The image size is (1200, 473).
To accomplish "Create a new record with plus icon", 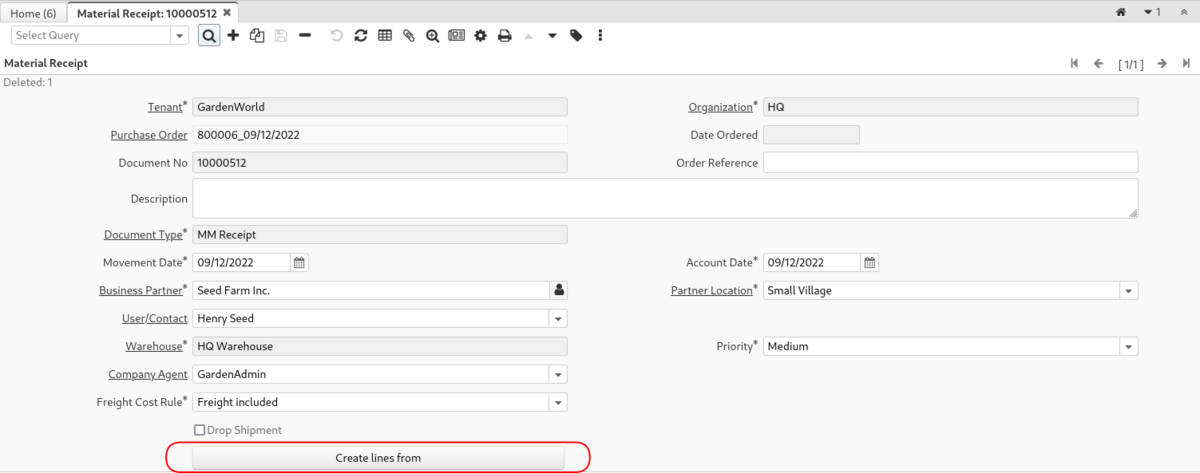I will tap(233, 35).
